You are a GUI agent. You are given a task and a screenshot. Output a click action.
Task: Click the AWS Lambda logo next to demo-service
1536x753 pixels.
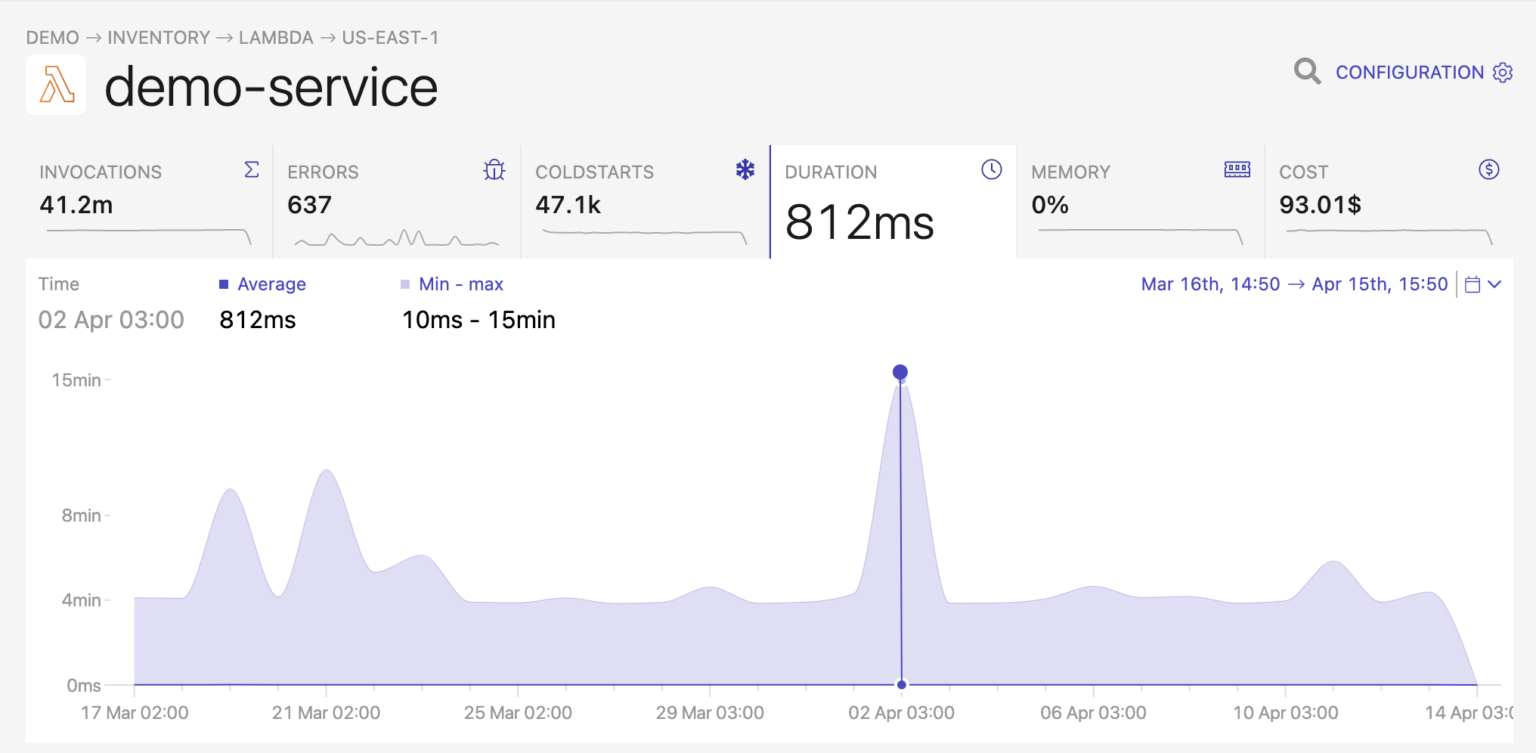pos(55,86)
